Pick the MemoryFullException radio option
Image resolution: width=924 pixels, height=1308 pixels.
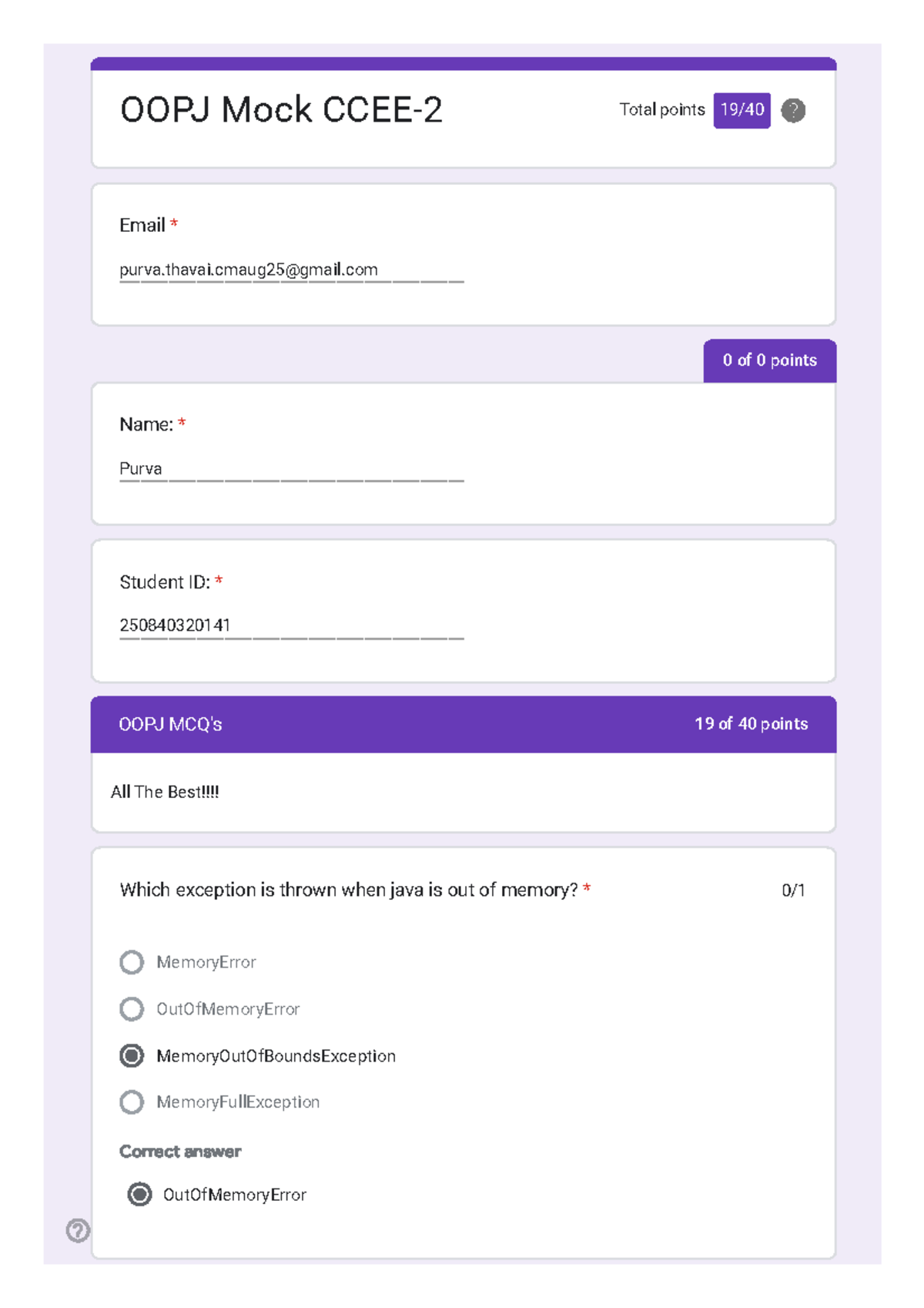tap(132, 1102)
